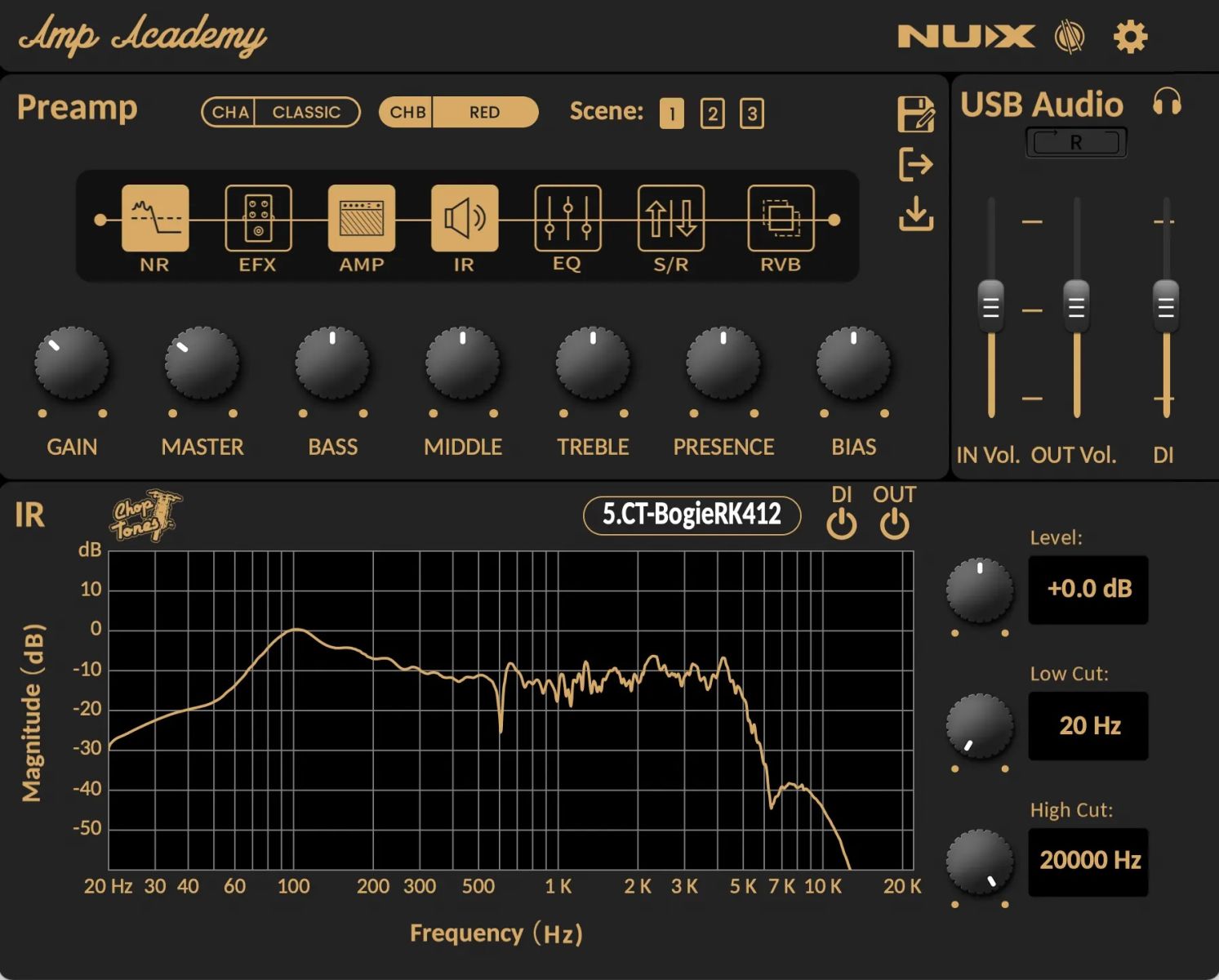
Task: Click the export preset button
Action: [917, 165]
